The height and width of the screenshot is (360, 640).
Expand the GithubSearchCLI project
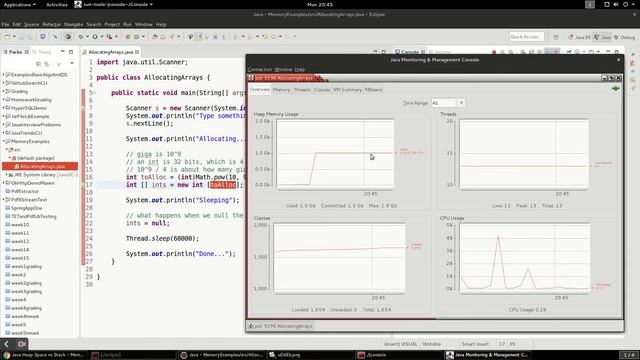[4, 83]
